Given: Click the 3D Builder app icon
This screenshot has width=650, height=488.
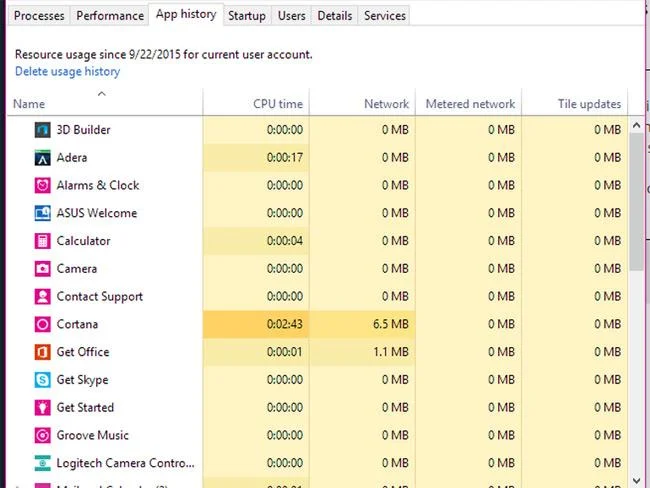Looking at the screenshot, I should 42,130.
